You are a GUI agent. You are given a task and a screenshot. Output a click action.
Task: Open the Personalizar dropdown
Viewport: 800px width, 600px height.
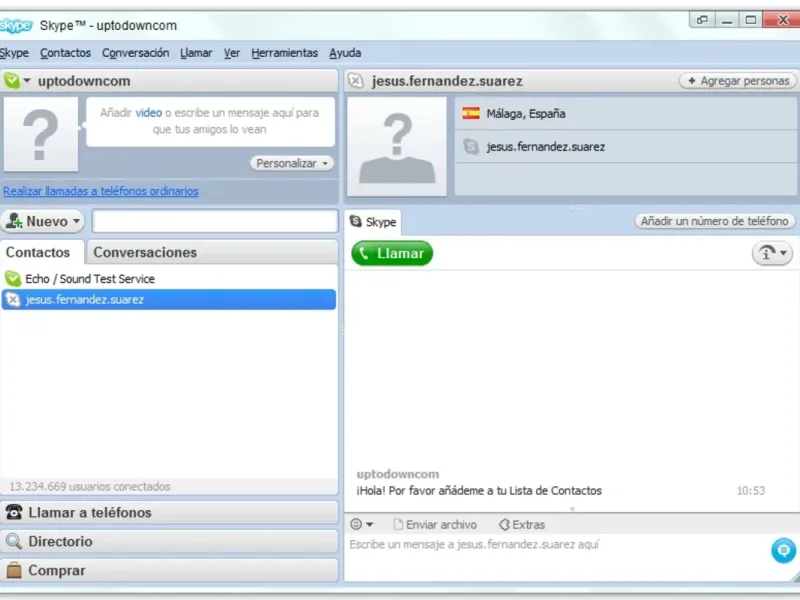(291, 163)
